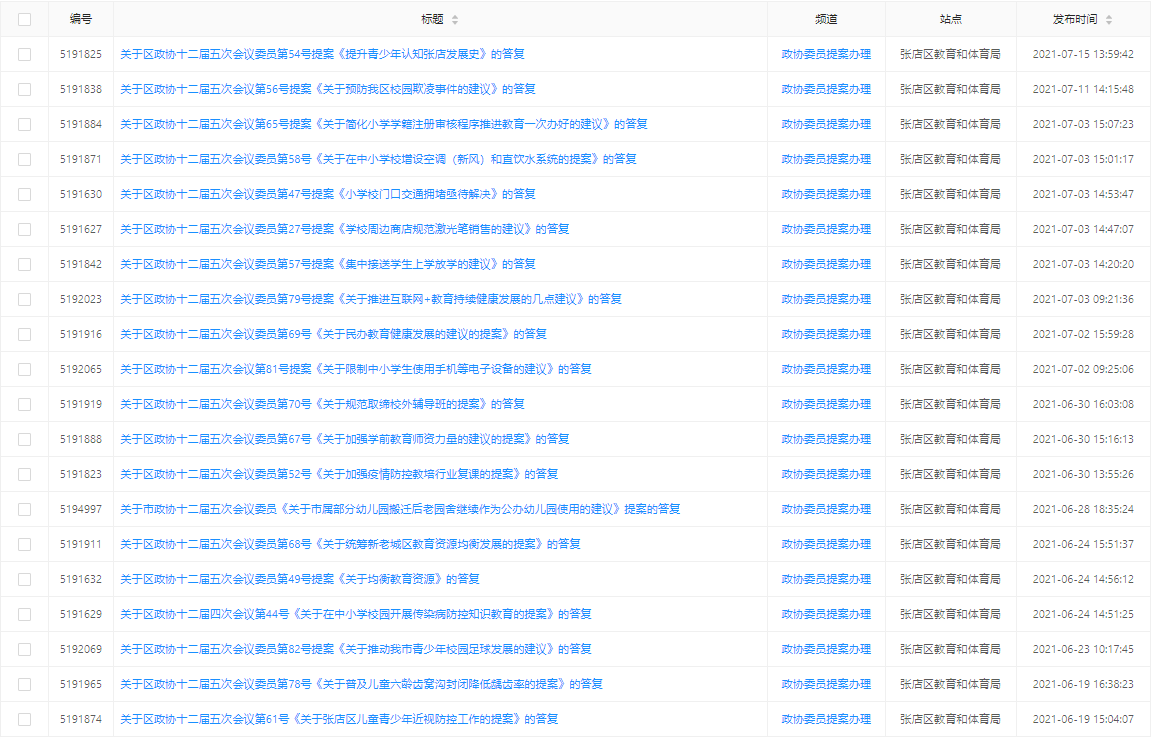Click 政协委员提案办理 channel in row 5191965
The width and height of the screenshot is (1151, 739).
pyautogui.click(x=825, y=684)
